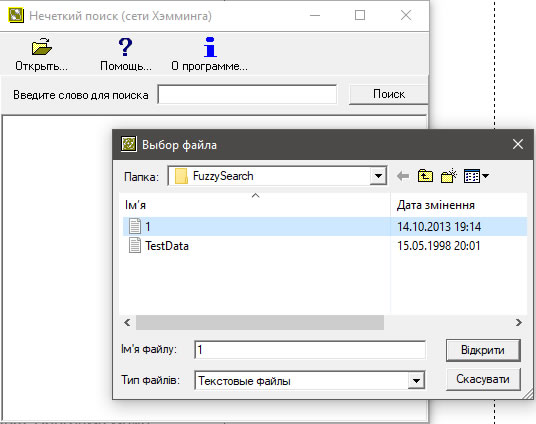
Task: Open the Помощь question mark help icon
Action: [125, 47]
